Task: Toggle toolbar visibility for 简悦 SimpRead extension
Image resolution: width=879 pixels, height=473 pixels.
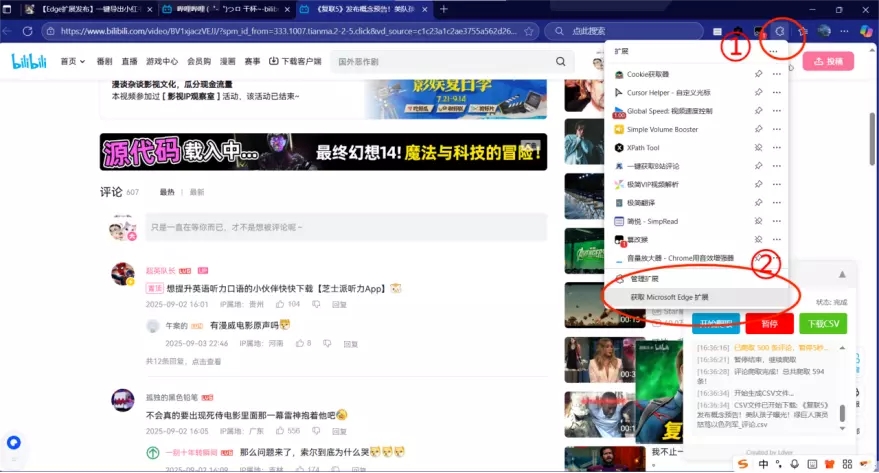Action: point(759,221)
